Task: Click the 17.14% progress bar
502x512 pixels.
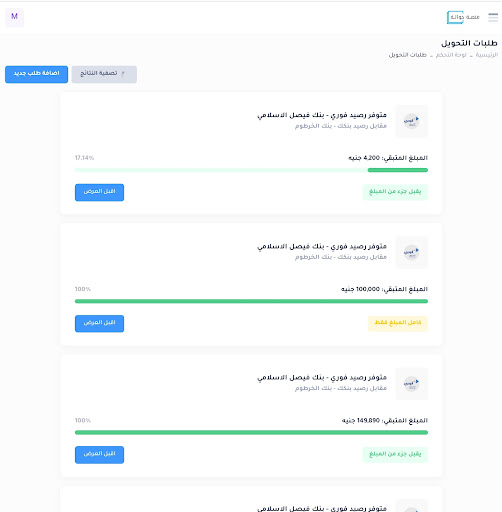Action: pyautogui.click(x=251, y=170)
